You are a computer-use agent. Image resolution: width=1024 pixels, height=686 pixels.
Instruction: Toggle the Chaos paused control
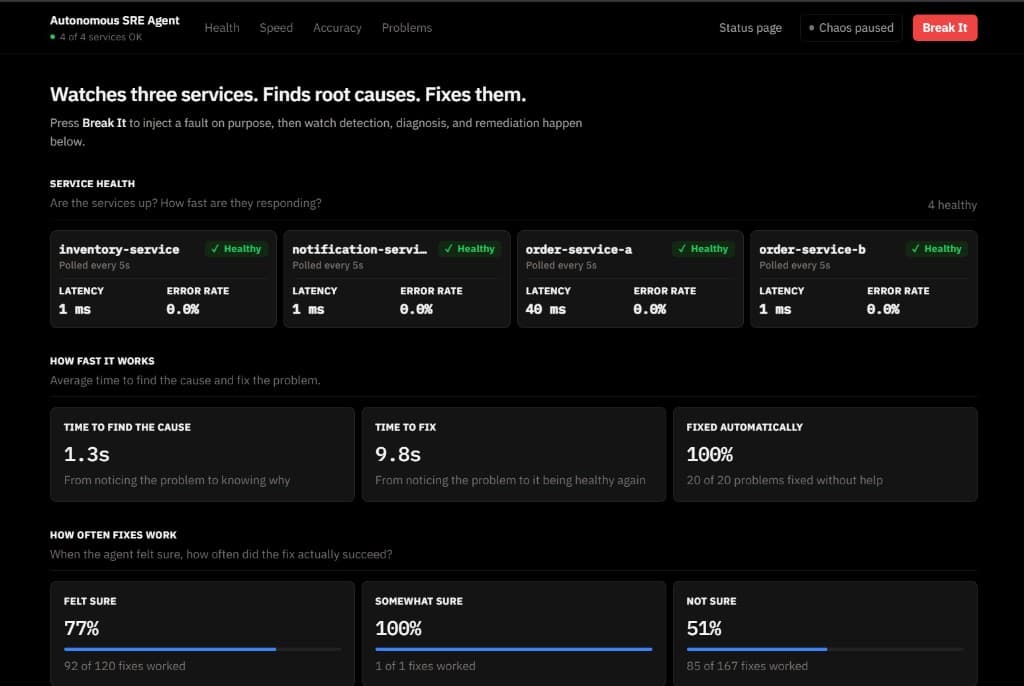point(851,27)
